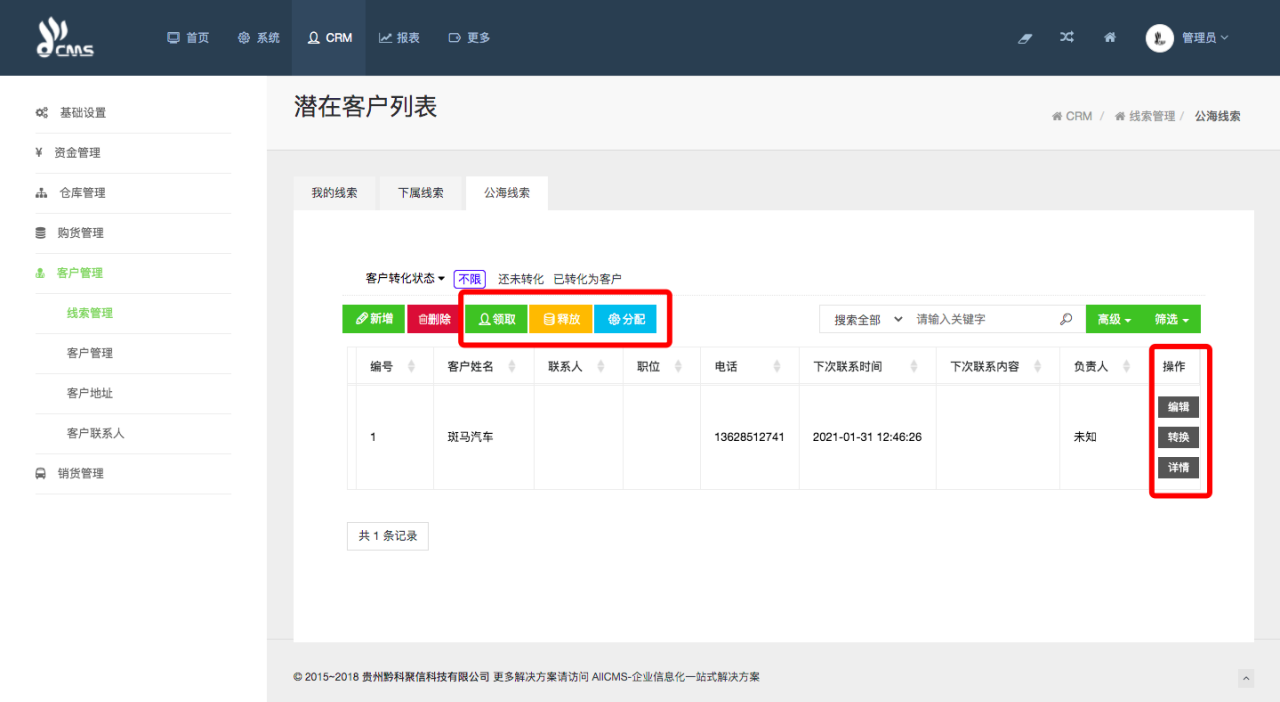Click the eraser icon in top bar
This screenshot has height=702, width=1280.
click(x=1024, y=38)
